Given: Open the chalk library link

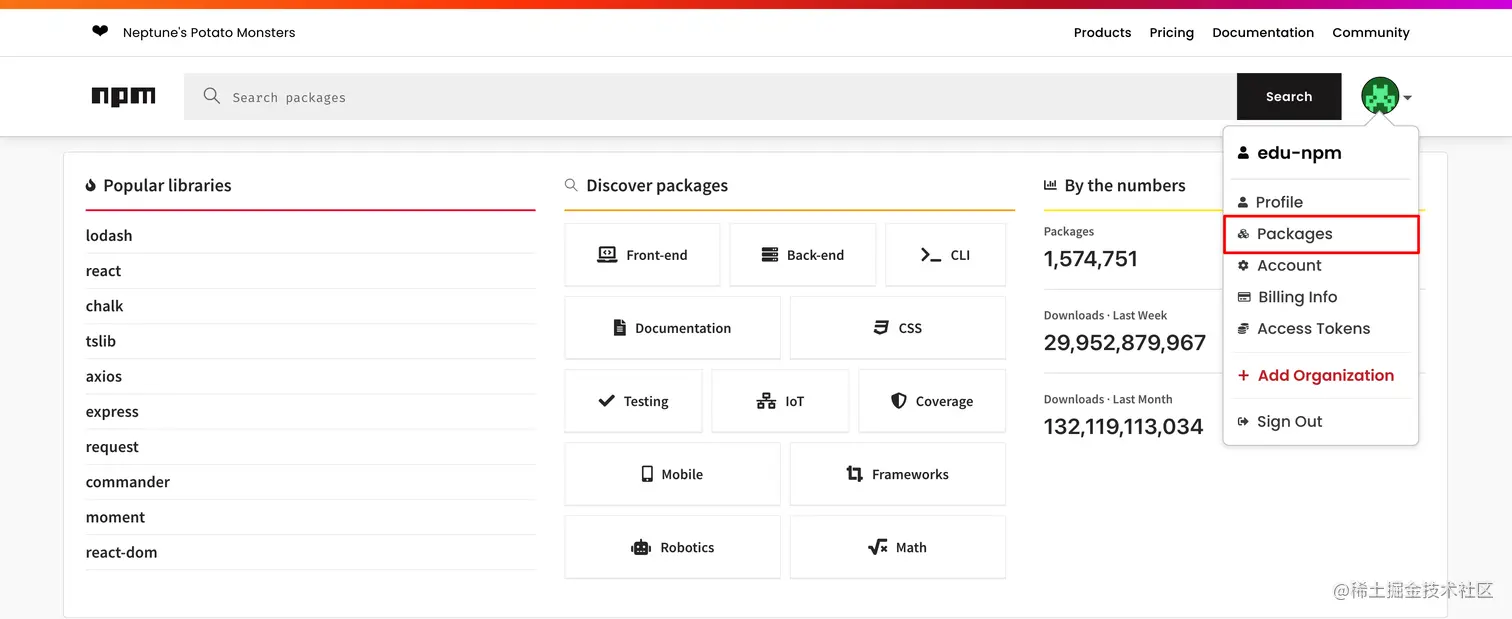Looking at the screenshot, I should coord(105,306).
